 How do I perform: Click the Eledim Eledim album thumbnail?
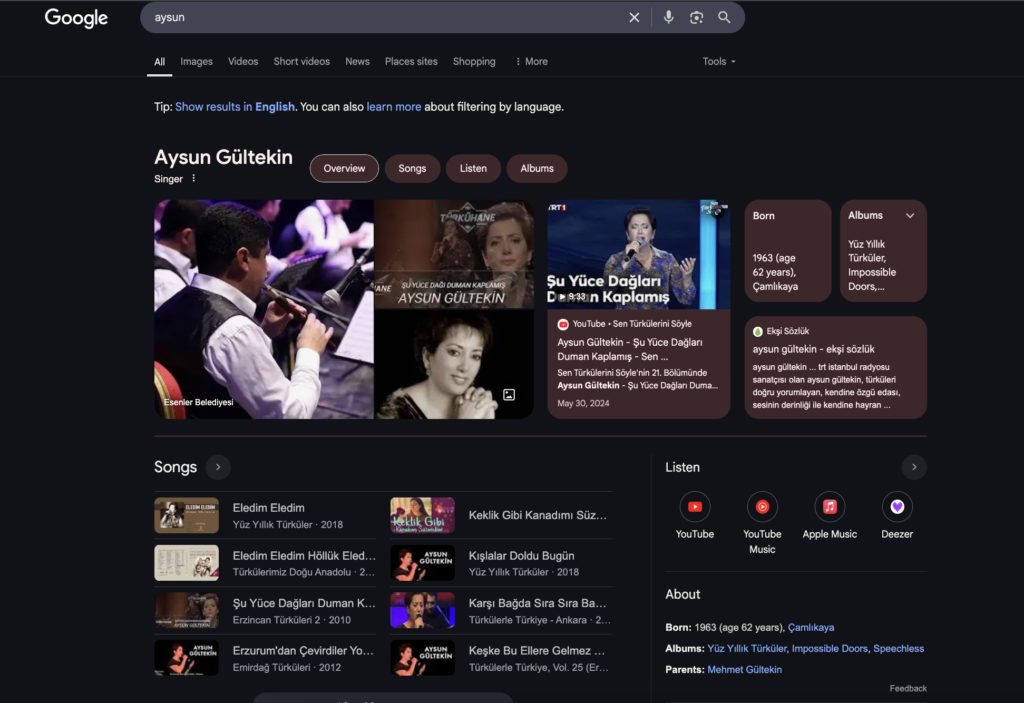pyautogui.click(x=186, y=515)
